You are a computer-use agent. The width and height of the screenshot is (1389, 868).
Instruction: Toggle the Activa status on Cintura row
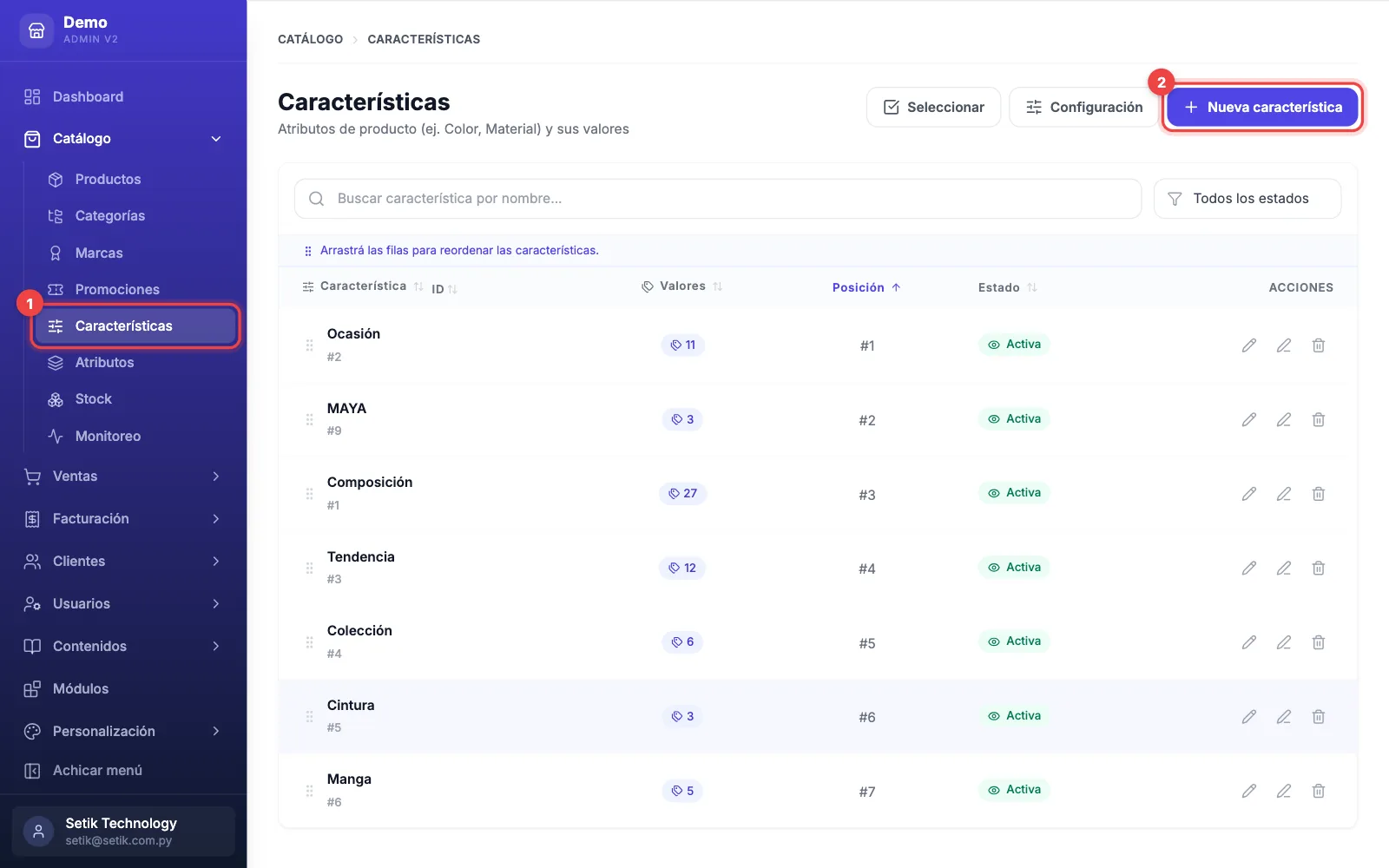click(1014, 716)
